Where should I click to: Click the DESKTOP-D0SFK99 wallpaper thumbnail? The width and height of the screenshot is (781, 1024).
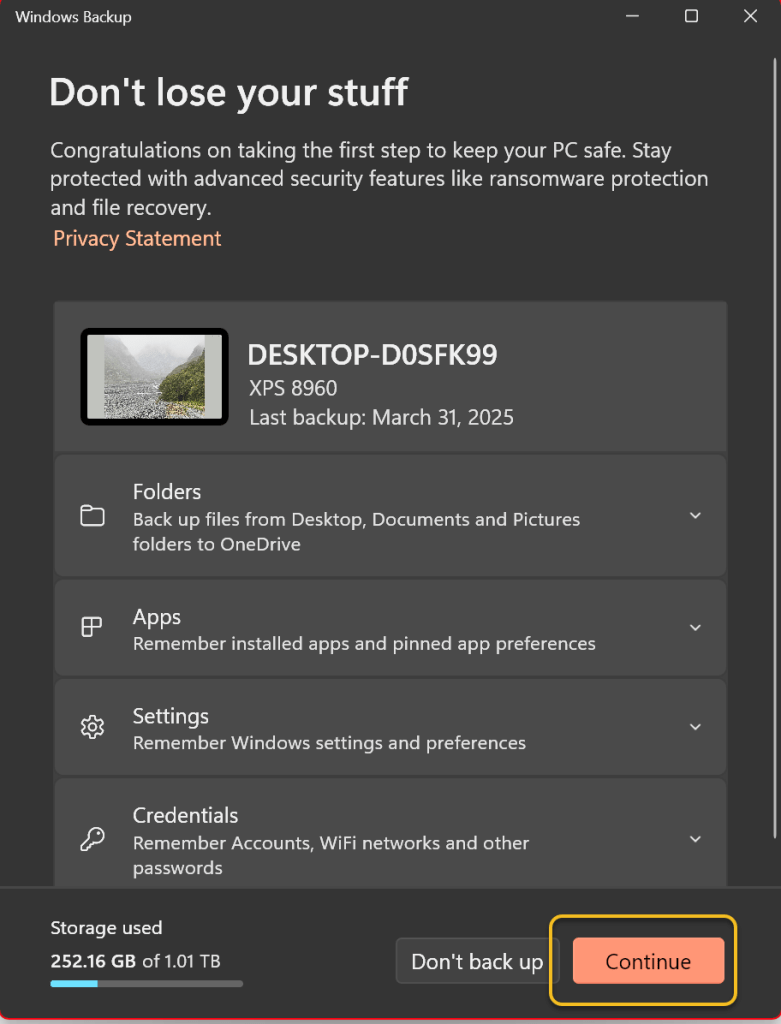154,376
